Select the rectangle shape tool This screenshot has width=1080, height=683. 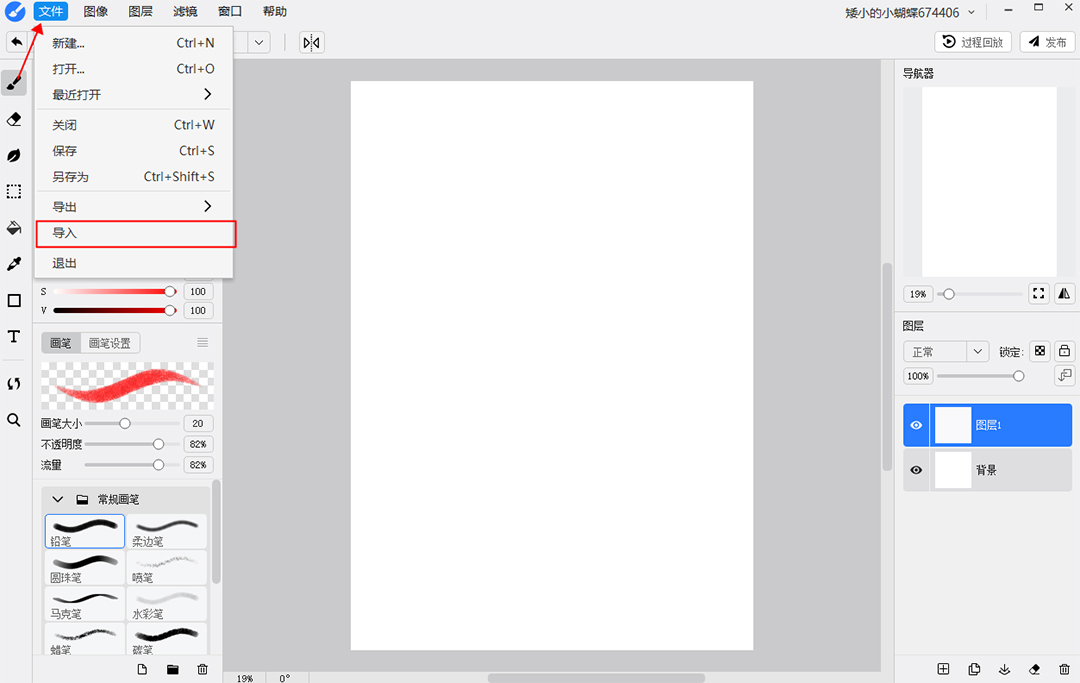click(x=14, y=300)
